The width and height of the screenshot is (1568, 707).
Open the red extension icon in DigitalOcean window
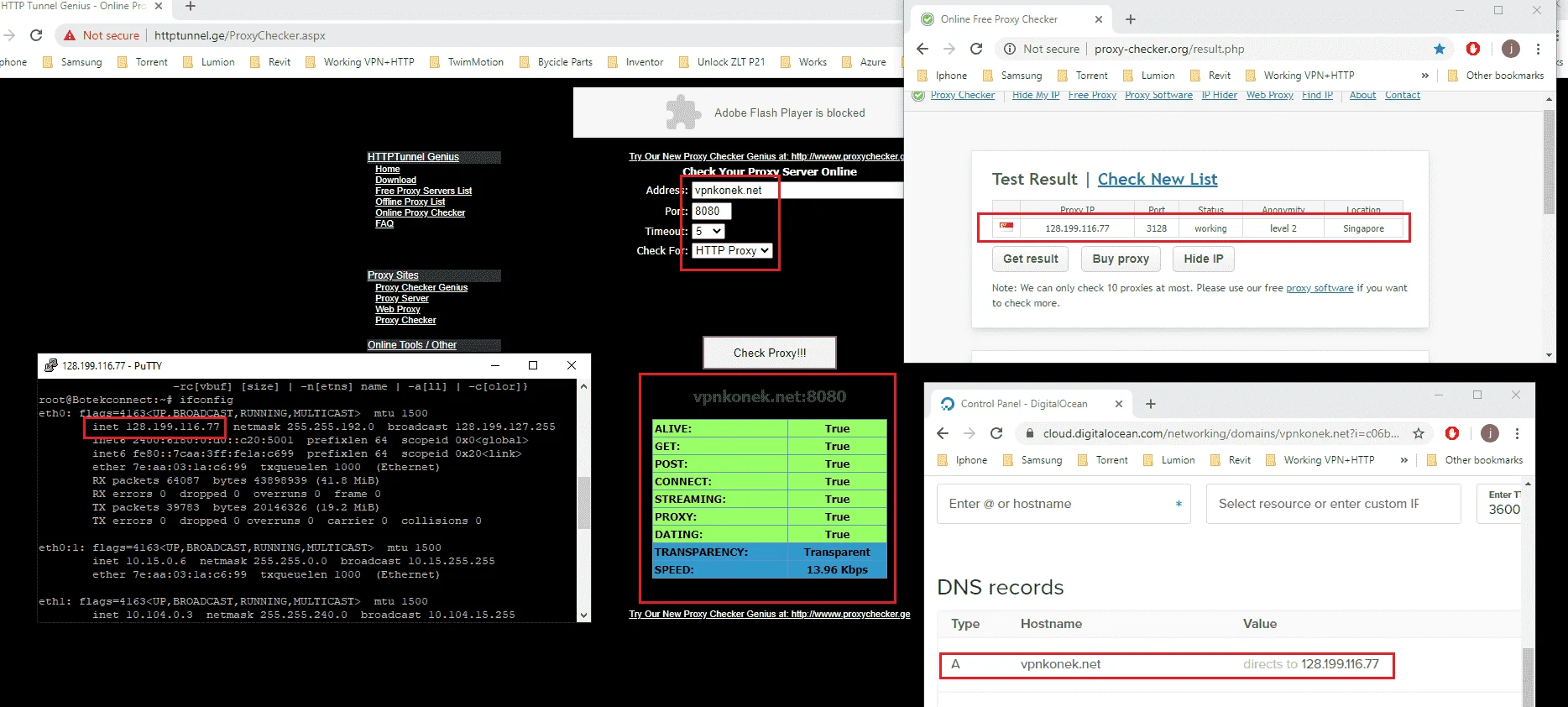click(1452, 433)
